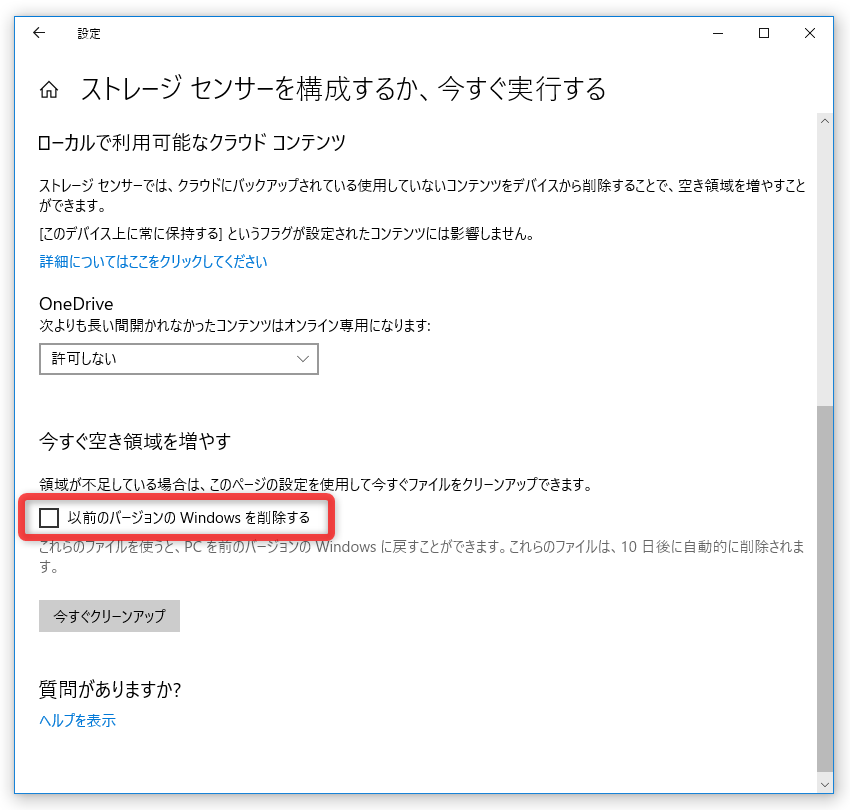Click the ローカルで利用可能なクラウド コンテンツ heading
This screenshot has height=810, width=850.
coord(192,143)
